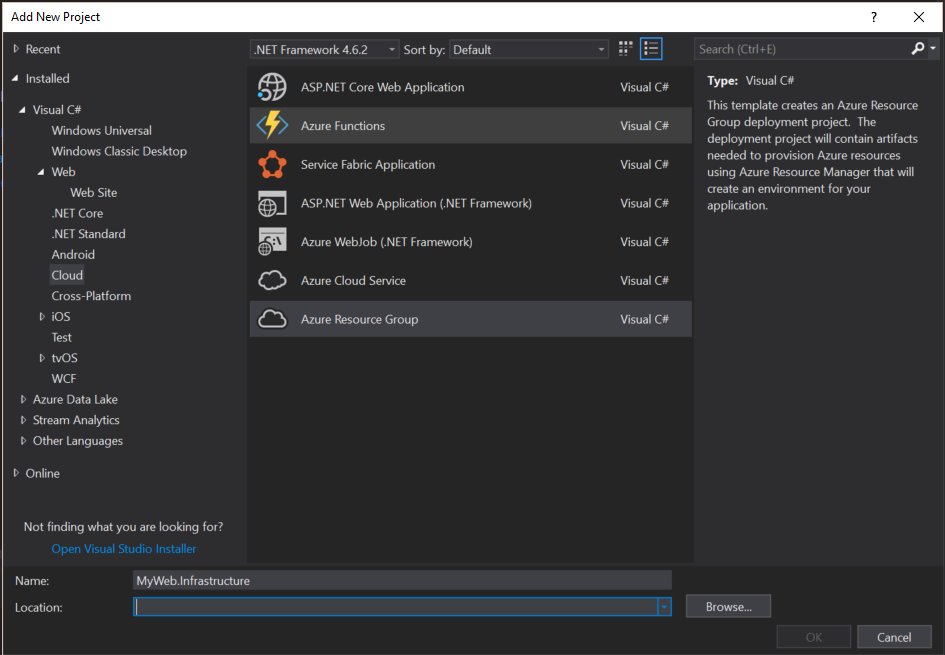Select WCF category
The width and height of the screenshot is (945, 655).
point(64,378)
